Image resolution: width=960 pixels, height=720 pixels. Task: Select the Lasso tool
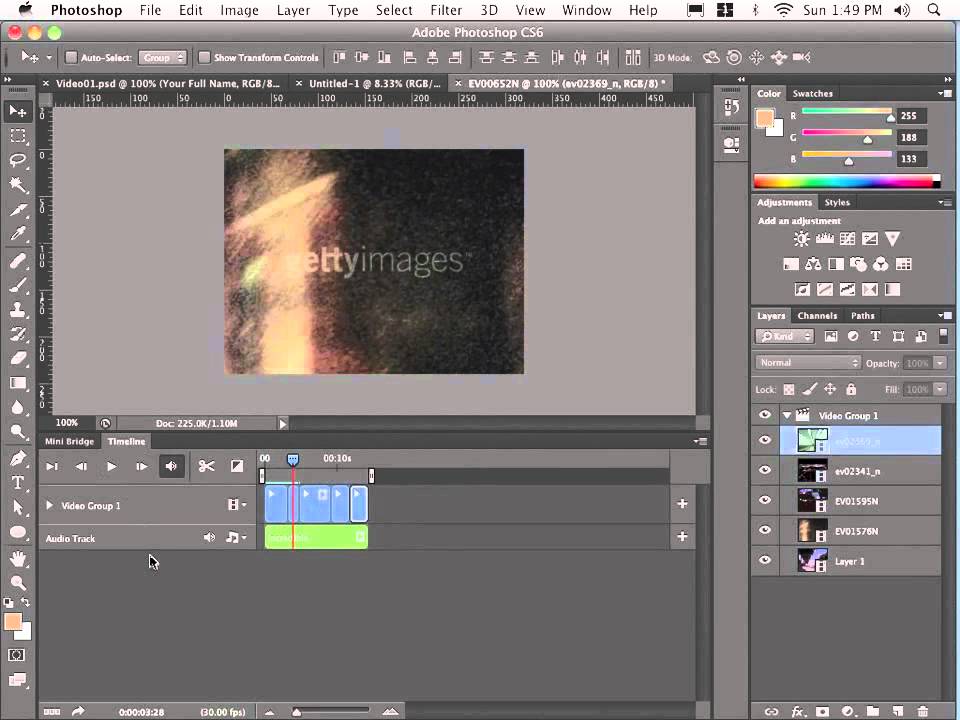18,160
